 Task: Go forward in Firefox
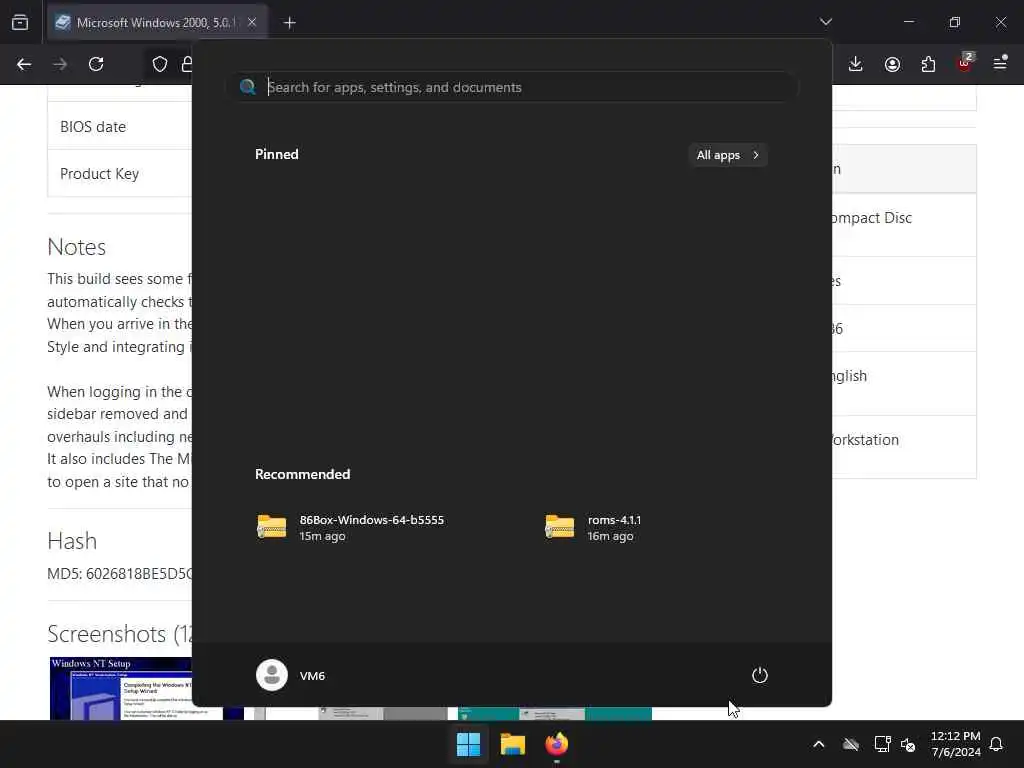pyautogui.click(x=60, y=64)
